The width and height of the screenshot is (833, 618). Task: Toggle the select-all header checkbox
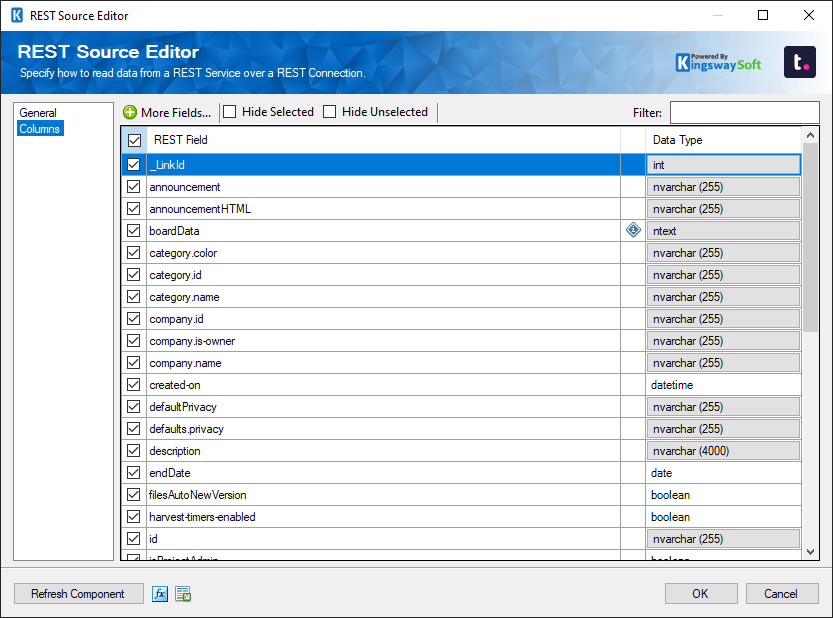[x=134, y=140]
